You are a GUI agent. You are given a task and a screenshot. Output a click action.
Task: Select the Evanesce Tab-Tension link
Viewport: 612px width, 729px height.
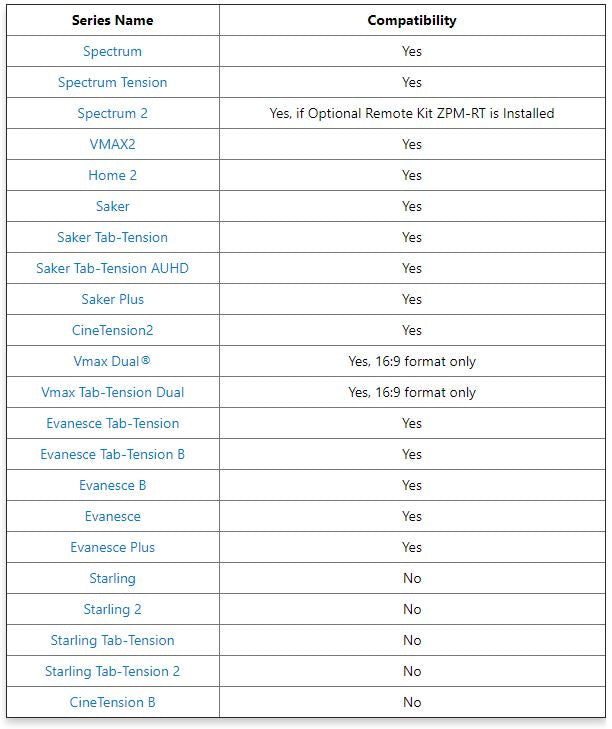(112, 423)
